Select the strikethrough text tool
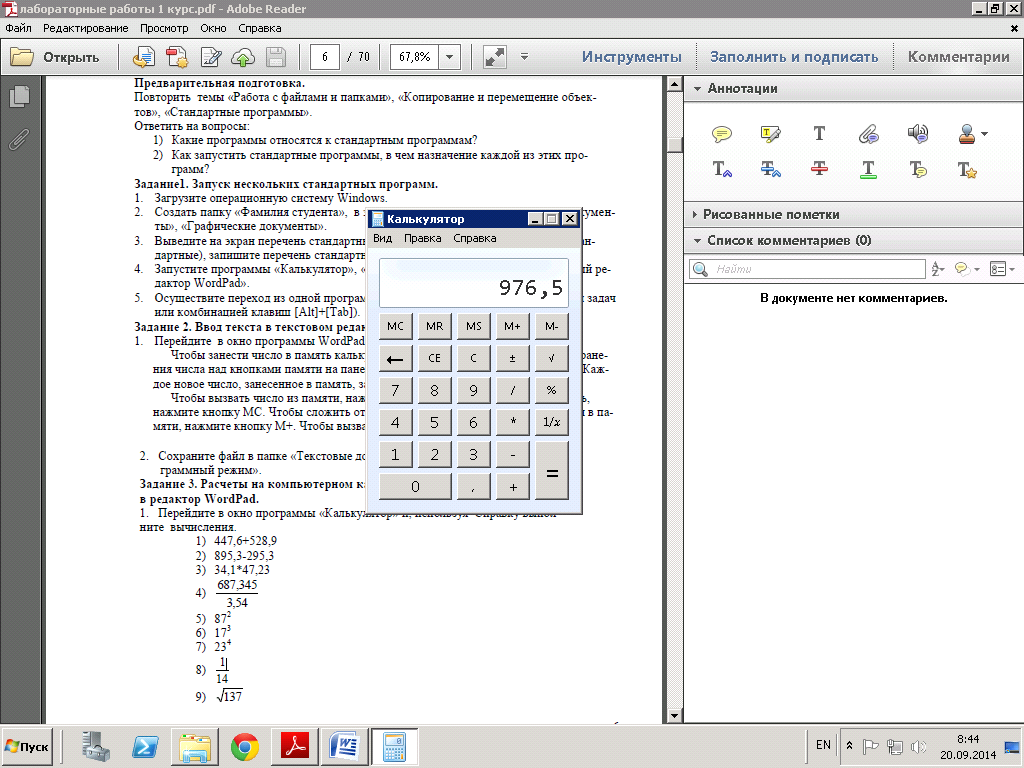1024x768 pixels. 819,169
